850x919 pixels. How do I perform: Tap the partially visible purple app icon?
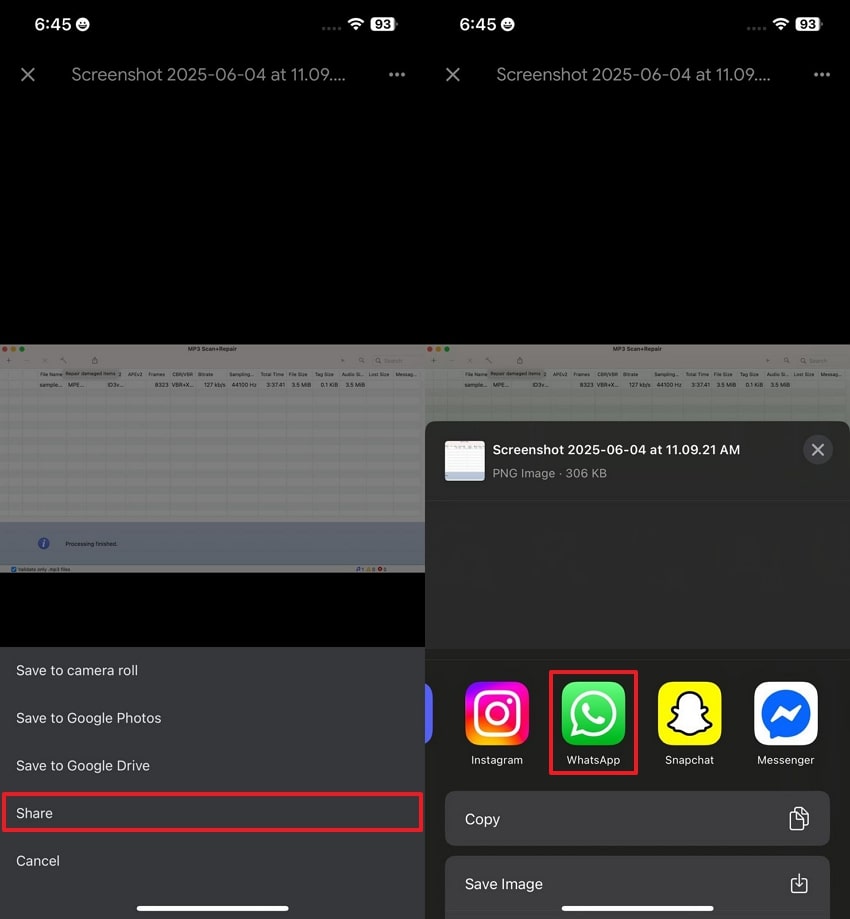click(429, 714)
